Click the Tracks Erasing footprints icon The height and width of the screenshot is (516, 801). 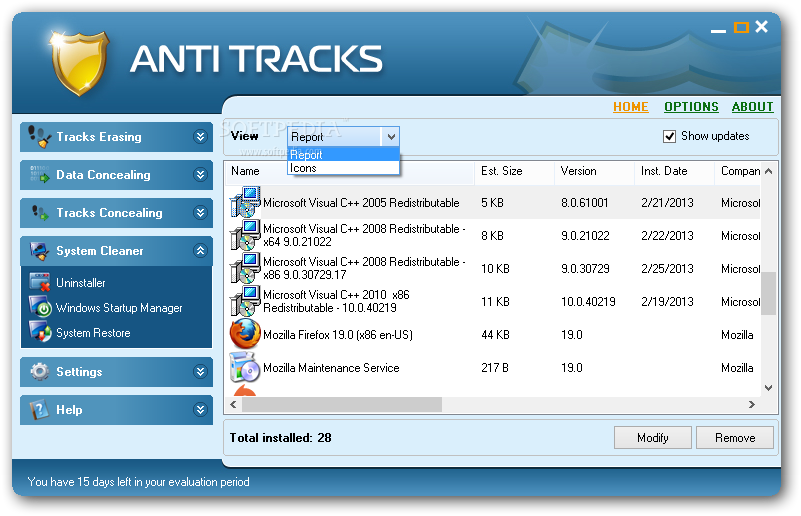tap(39, 136)
